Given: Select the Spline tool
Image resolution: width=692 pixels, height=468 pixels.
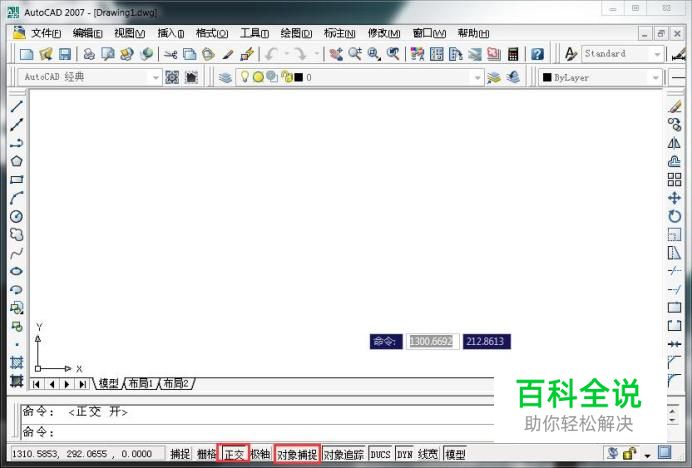Looking at the screenshot, I should point(17,253).
